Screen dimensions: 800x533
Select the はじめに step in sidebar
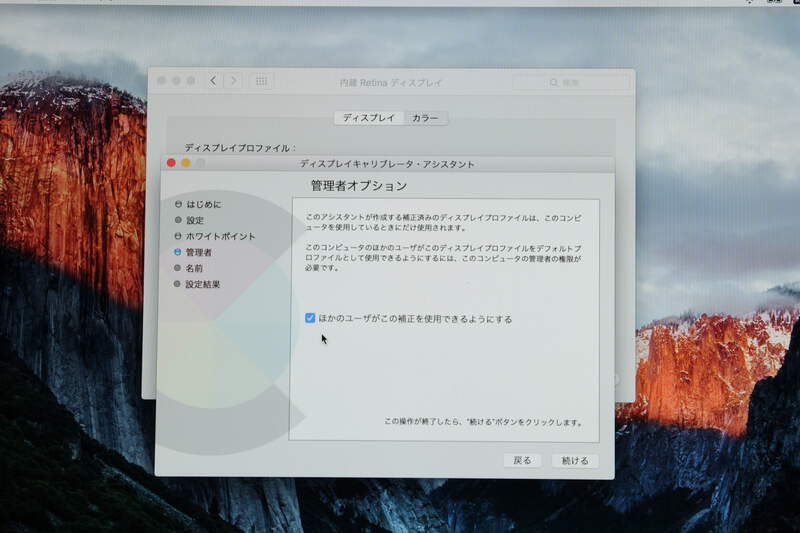pyautogui.click(x=198, y=204)
